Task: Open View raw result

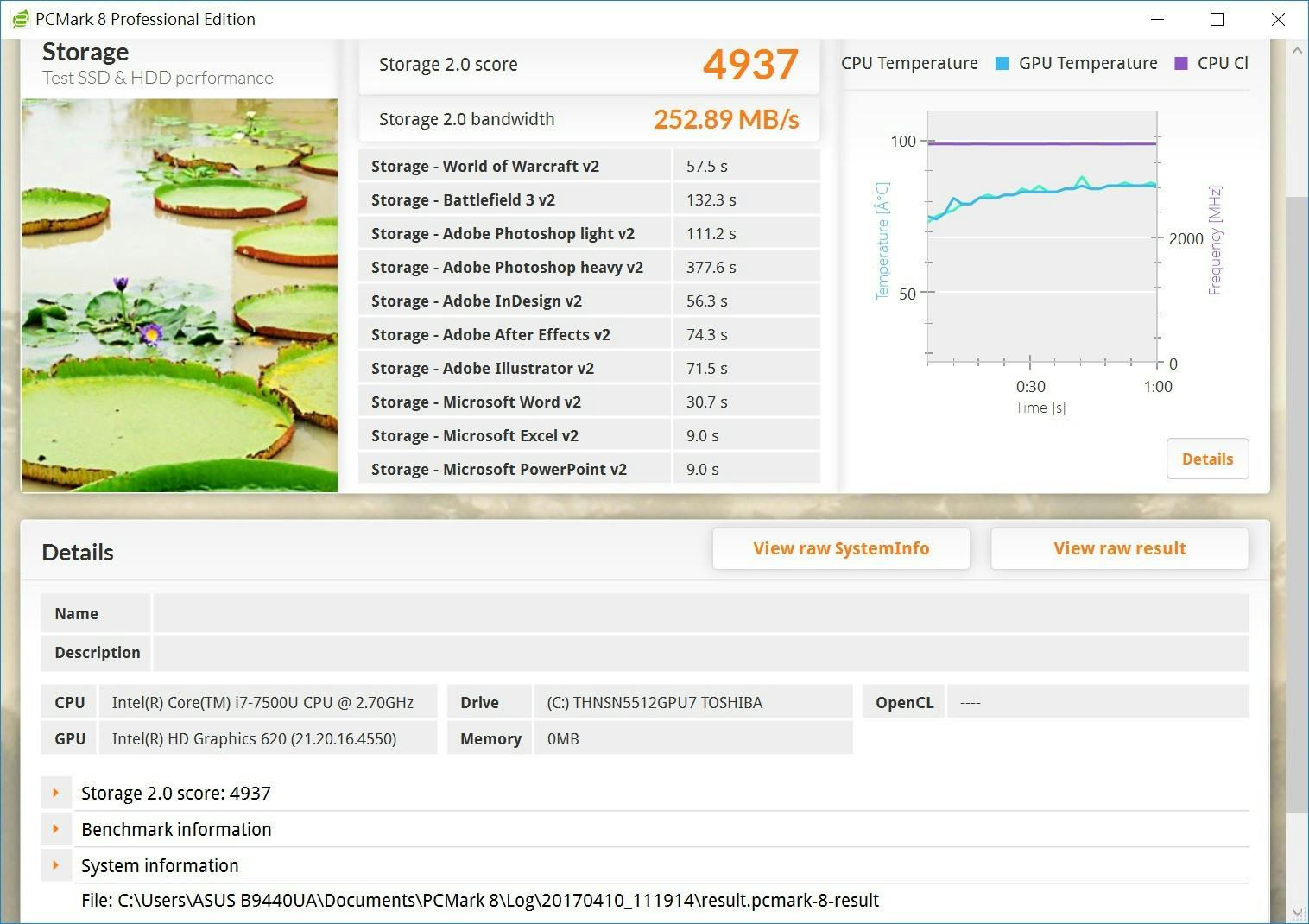Action: [1120, 548]
